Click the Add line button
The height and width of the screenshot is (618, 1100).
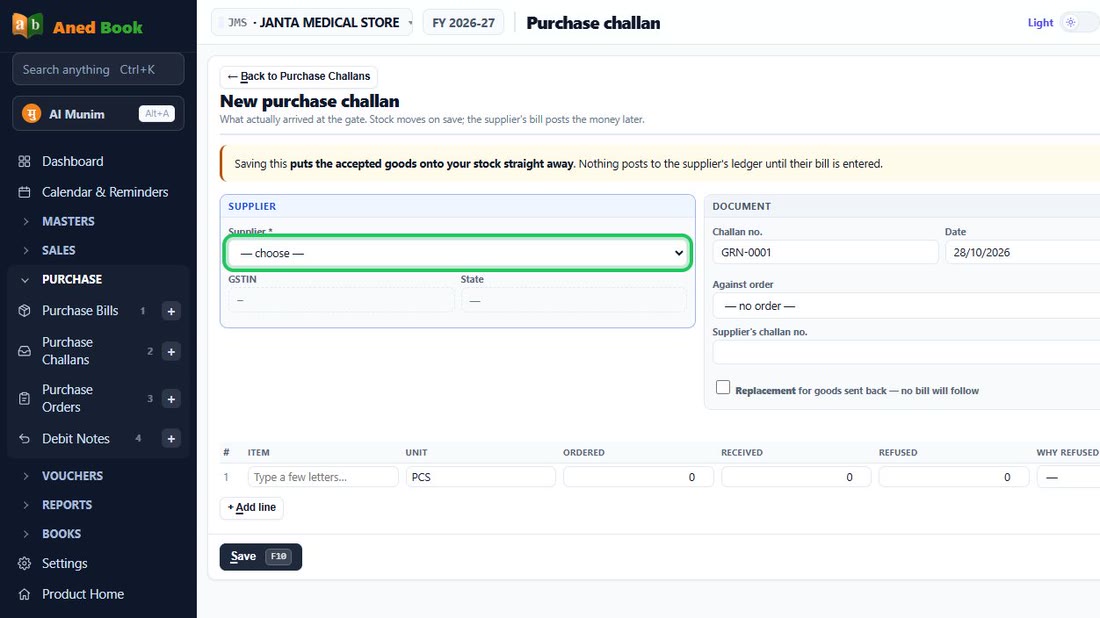pyautogui.click(x=251, y=507)
